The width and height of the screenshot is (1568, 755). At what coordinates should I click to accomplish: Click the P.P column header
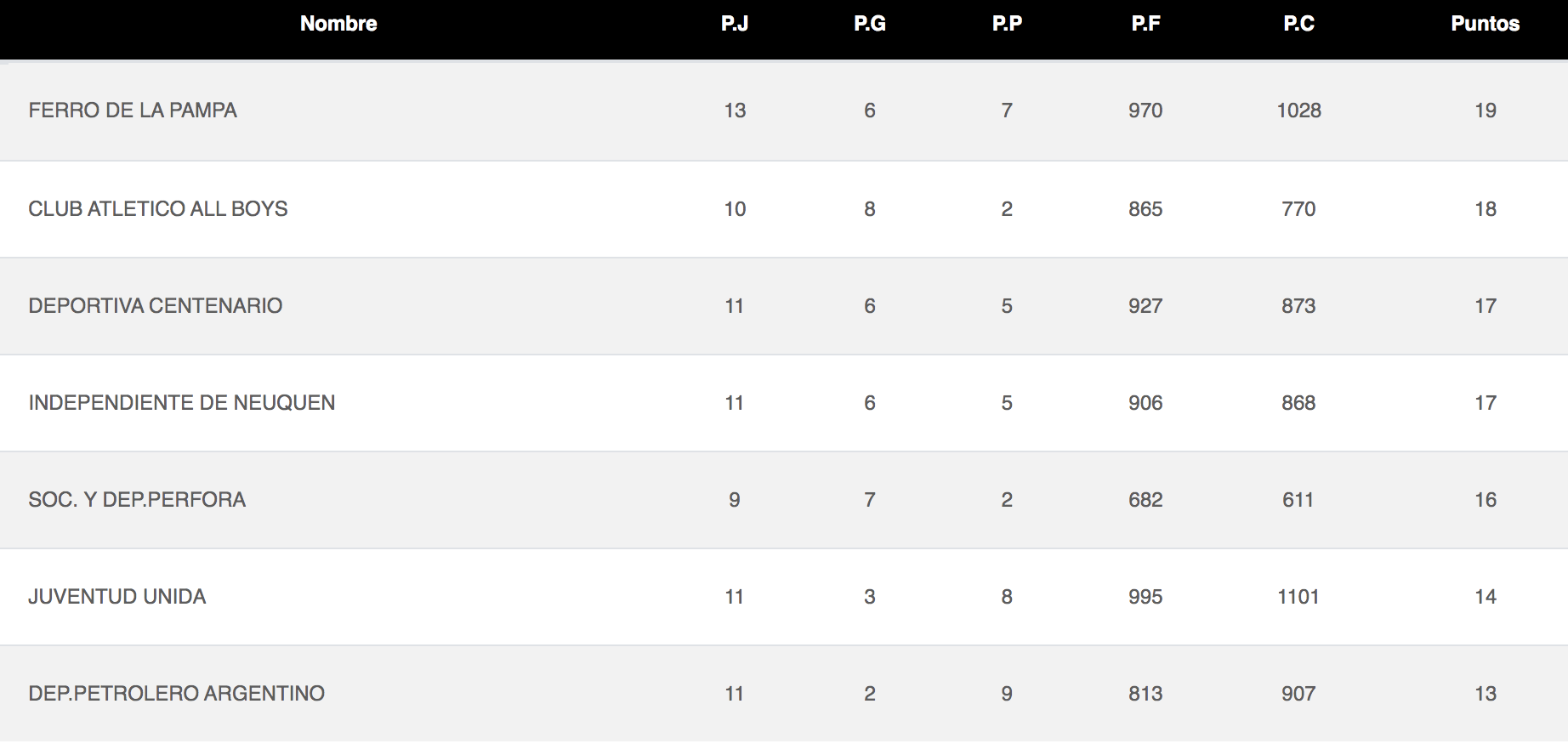[1007, 24]
